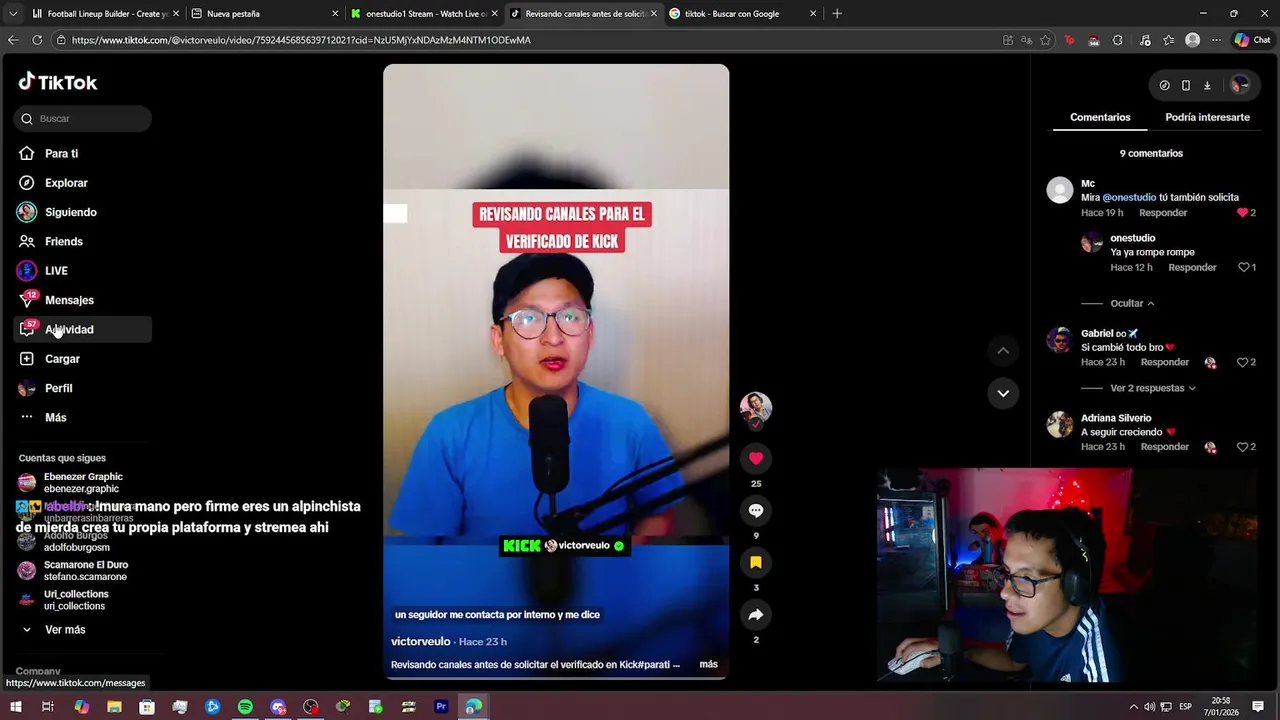Open the TikTok coins icon
The height and width of the screenshot is (720, 1280).
[1164, 85]
